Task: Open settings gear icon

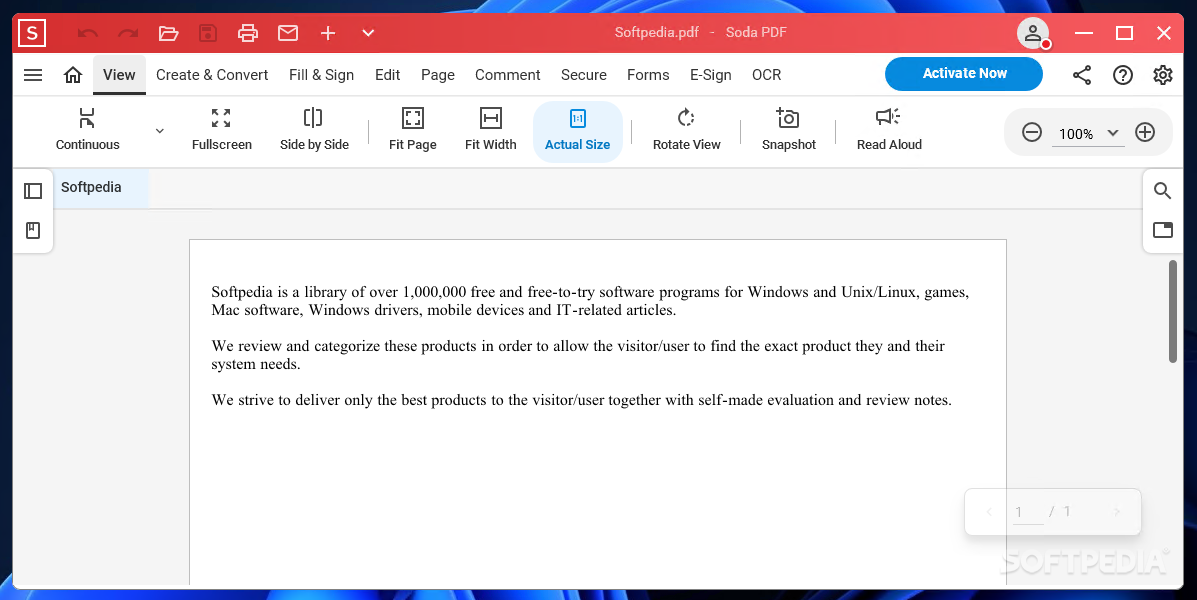Action: click(1163, 75)
